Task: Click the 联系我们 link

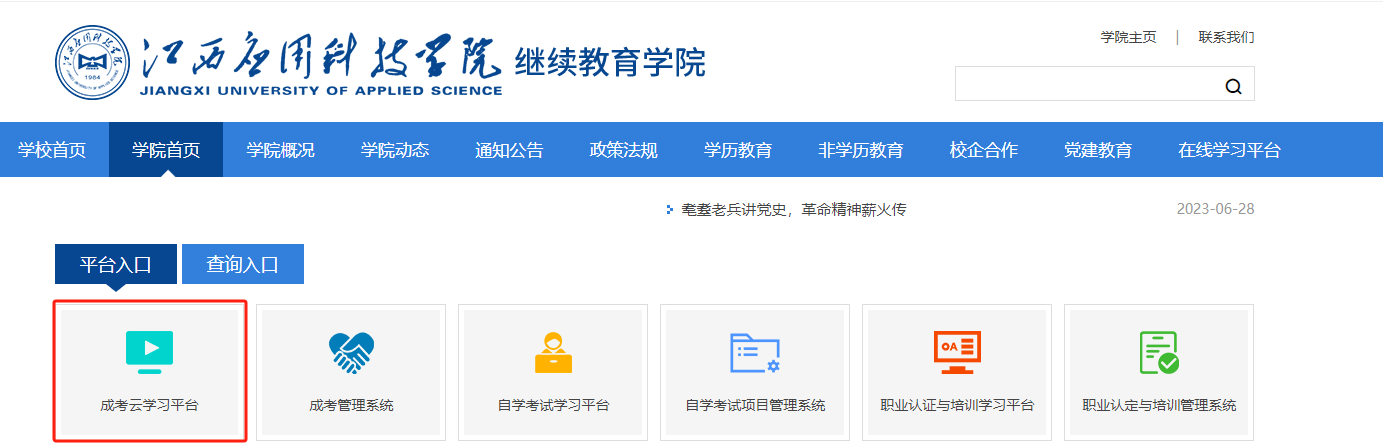Action: [x=1226, y=37]
